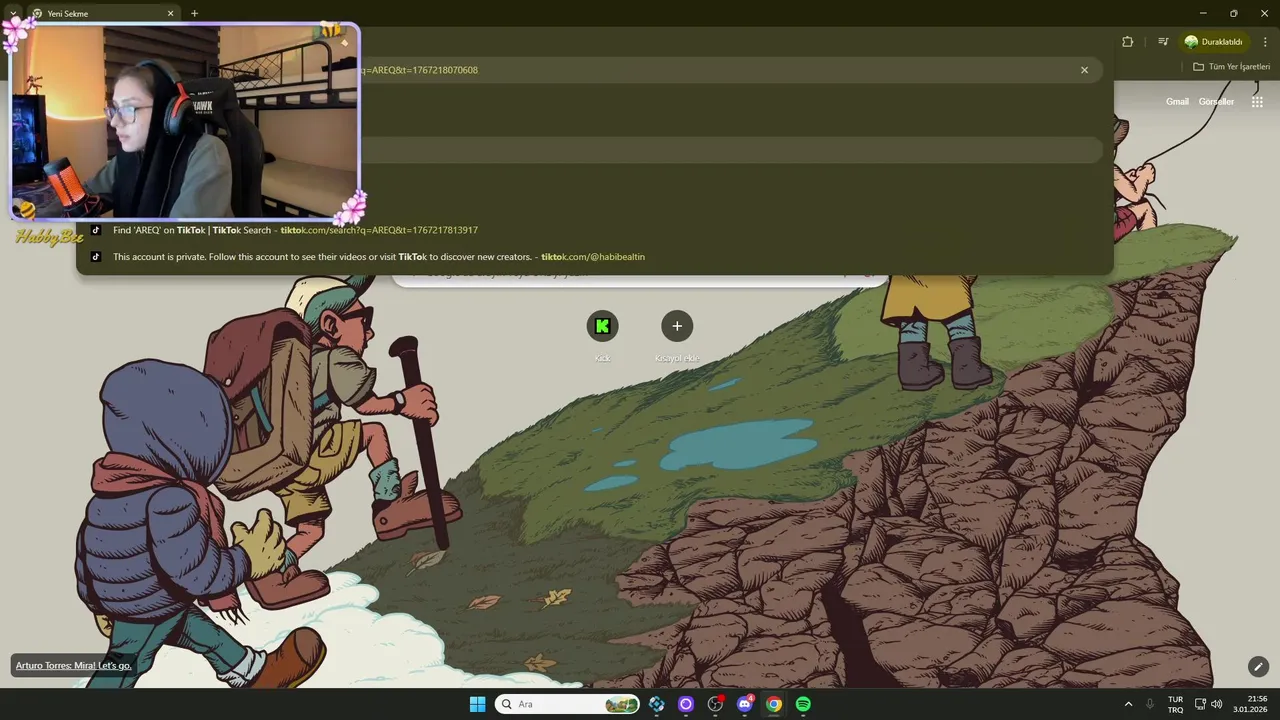Expand the tab search dropdown arrow
This screenshot has height=720, width=1280.
pos(12,13)
